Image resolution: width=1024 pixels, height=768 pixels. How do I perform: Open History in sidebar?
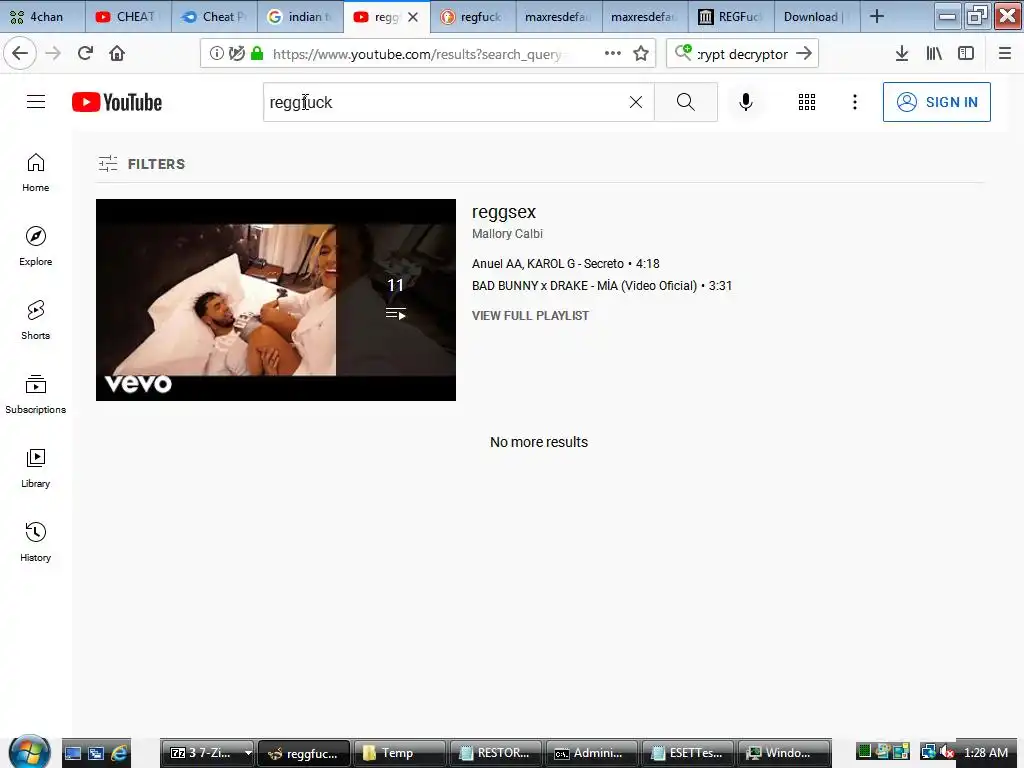click(35, 542)
